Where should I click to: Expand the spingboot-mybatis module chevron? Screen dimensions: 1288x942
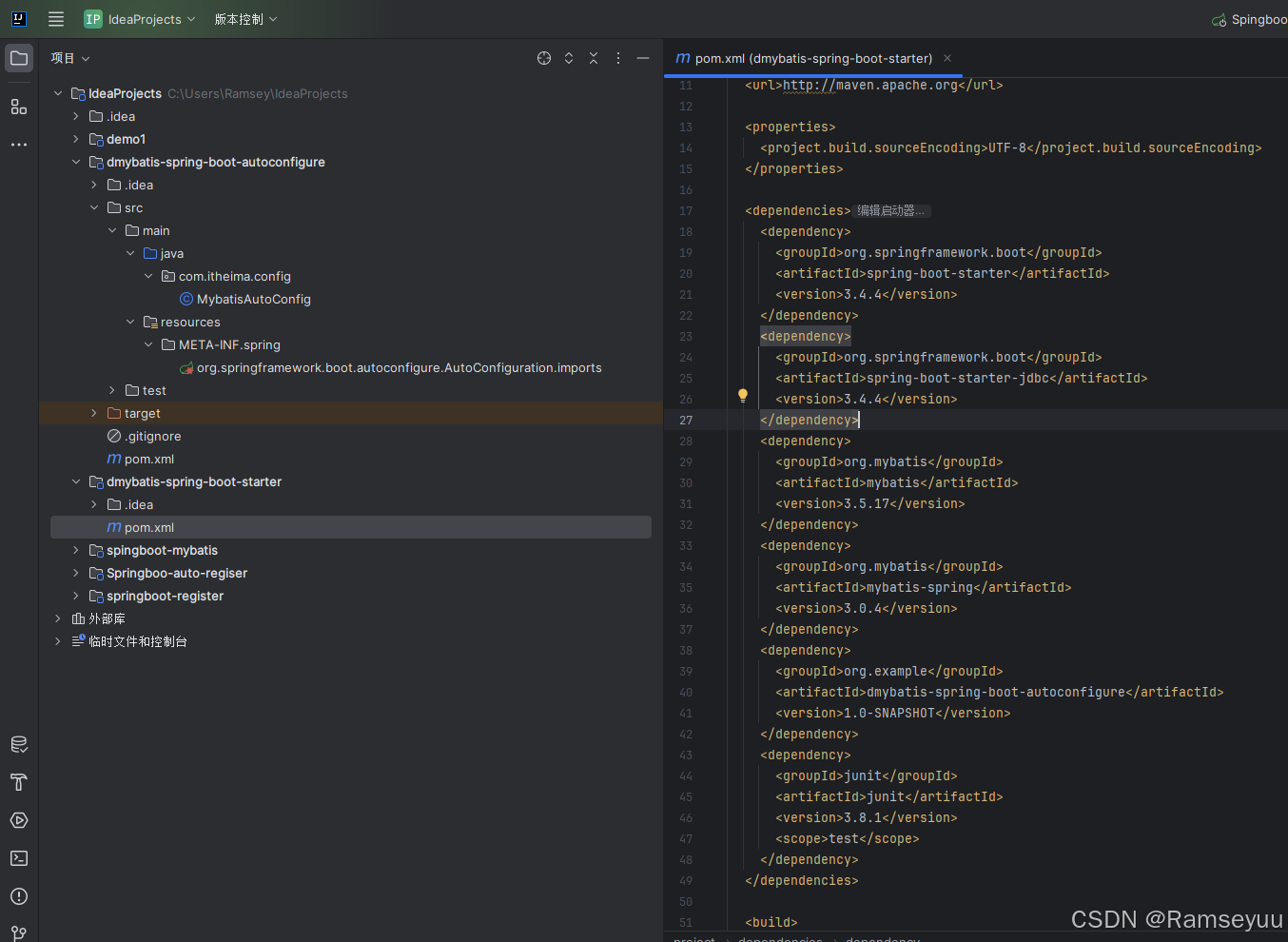tap(76, 550)
